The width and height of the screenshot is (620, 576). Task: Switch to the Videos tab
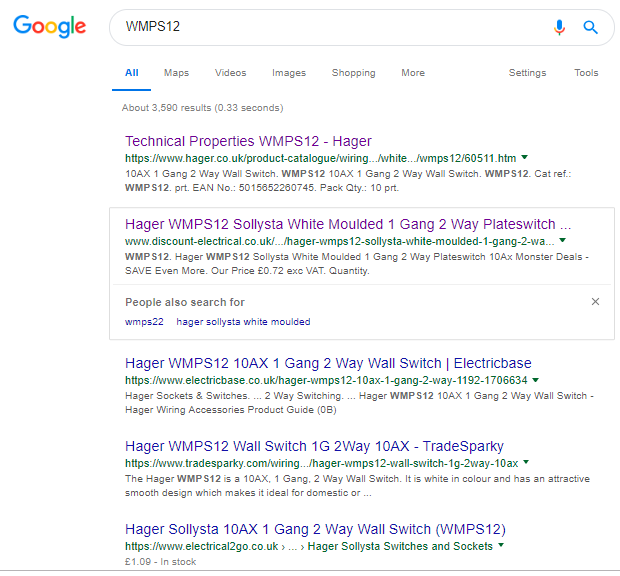coord(230,73)
